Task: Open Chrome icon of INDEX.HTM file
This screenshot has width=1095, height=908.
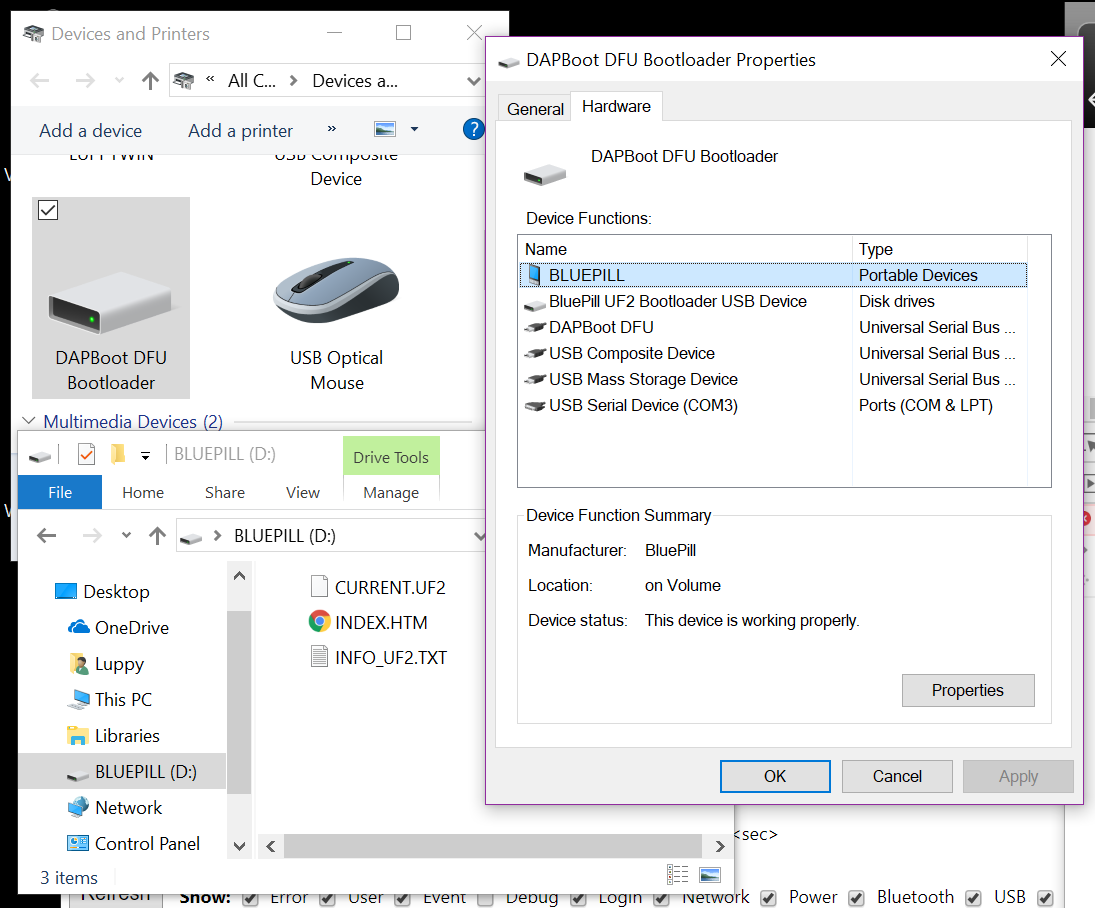Action: [319, 621]
